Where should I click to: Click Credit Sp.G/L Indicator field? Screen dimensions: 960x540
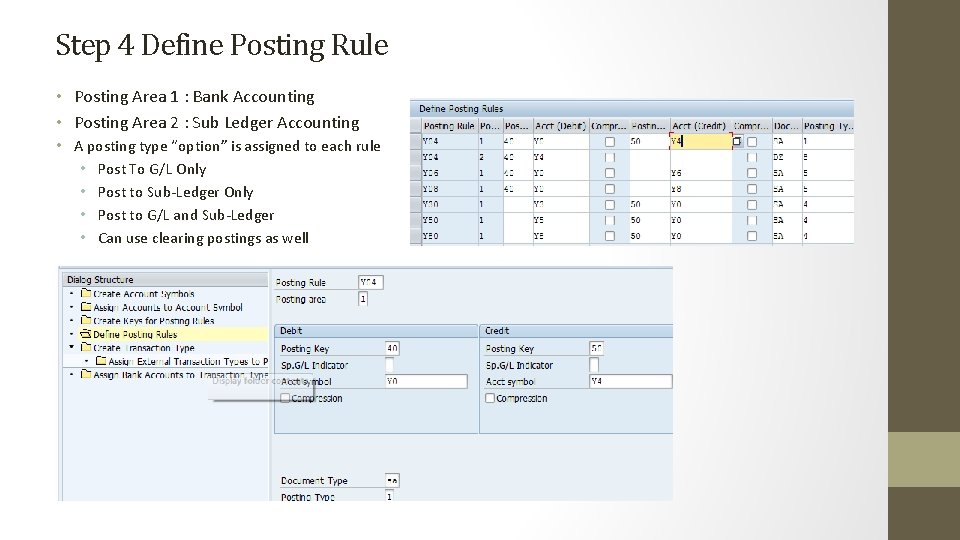coord(594,365)
